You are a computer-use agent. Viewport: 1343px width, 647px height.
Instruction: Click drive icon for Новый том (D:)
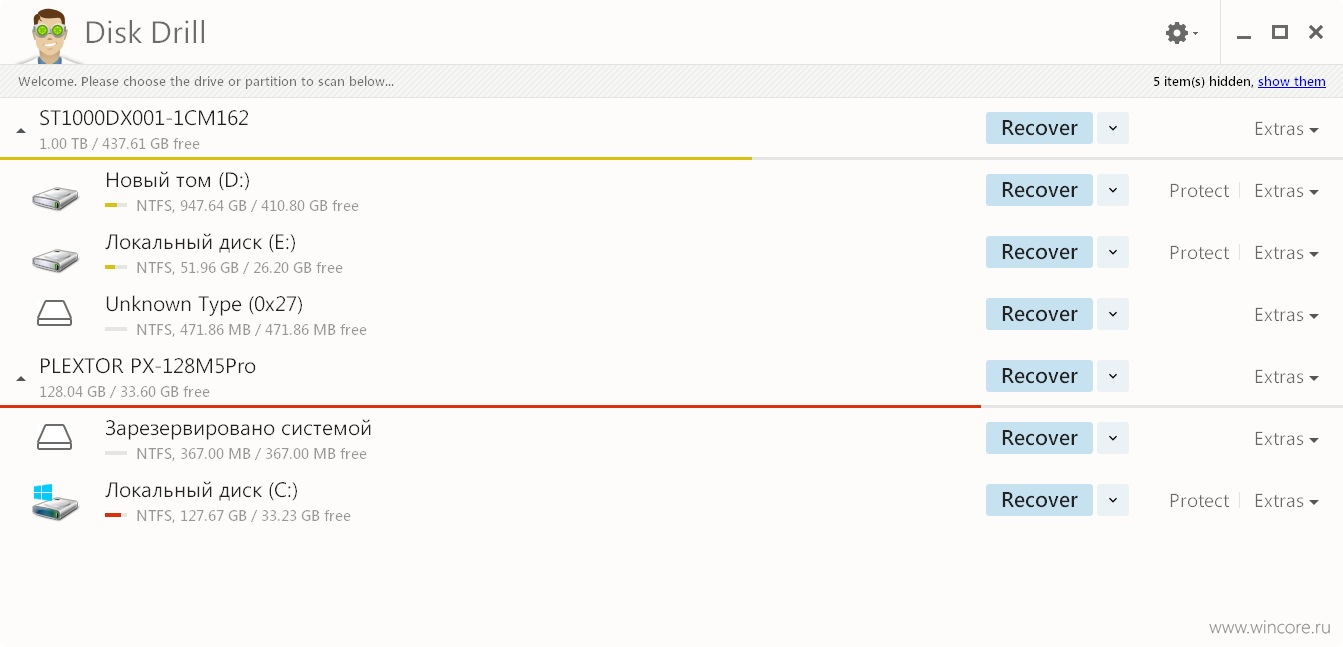[x=55, y=197]
